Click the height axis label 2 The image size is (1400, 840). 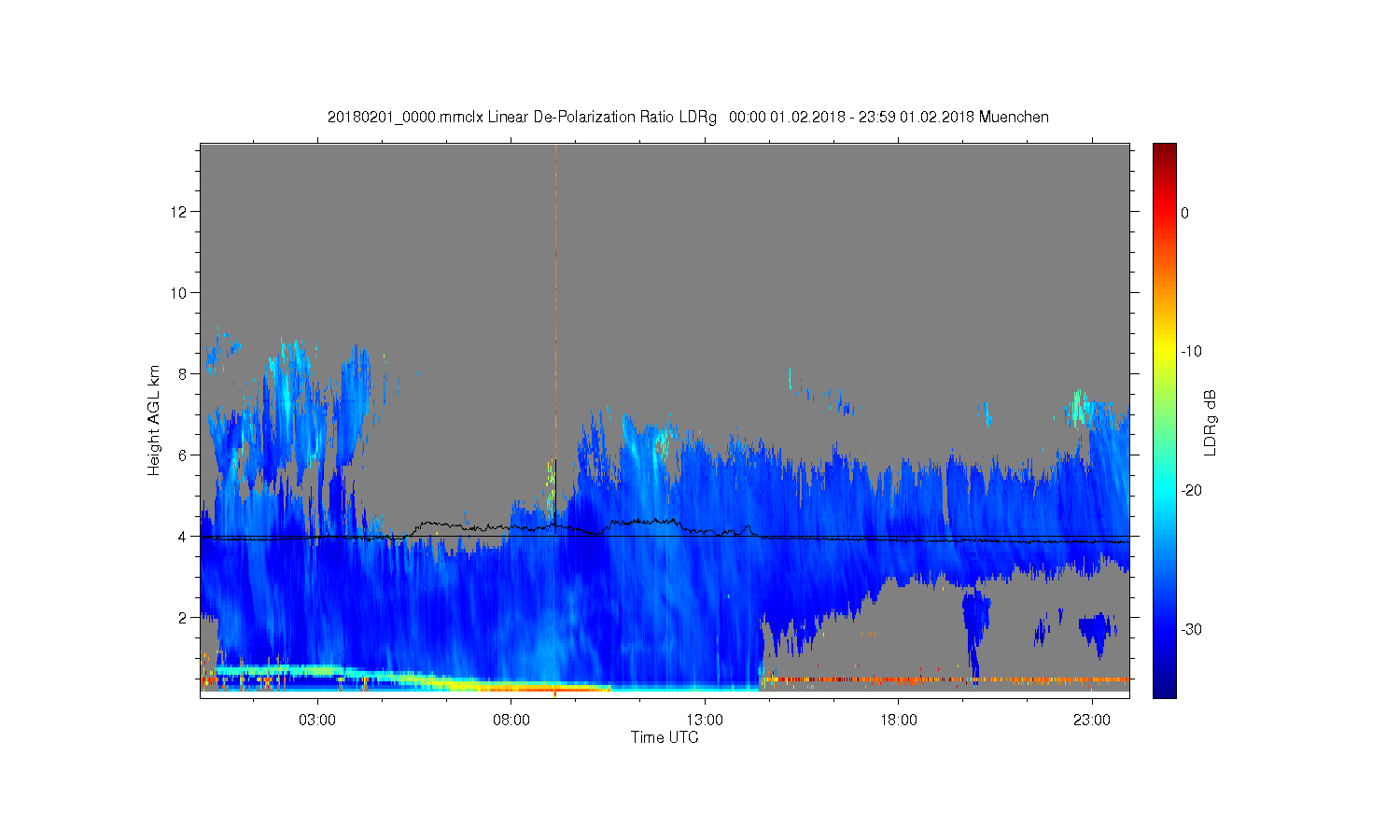click(183, 618)
